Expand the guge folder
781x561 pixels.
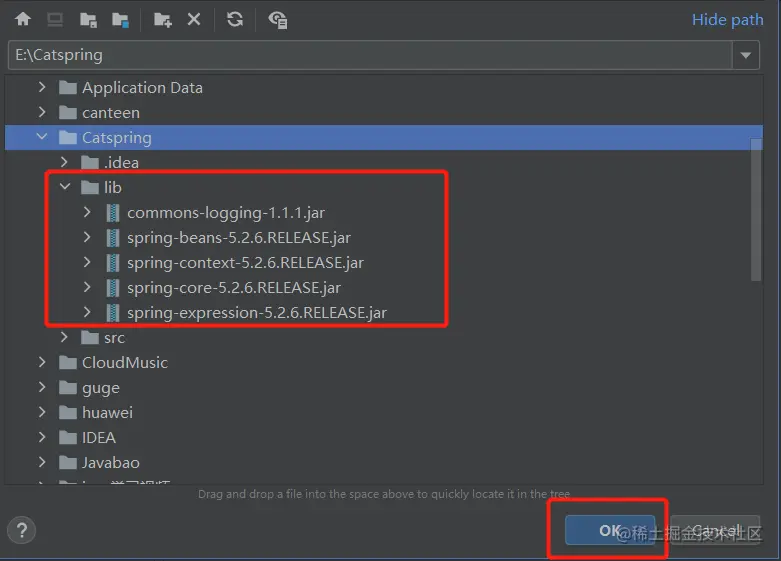42,387
